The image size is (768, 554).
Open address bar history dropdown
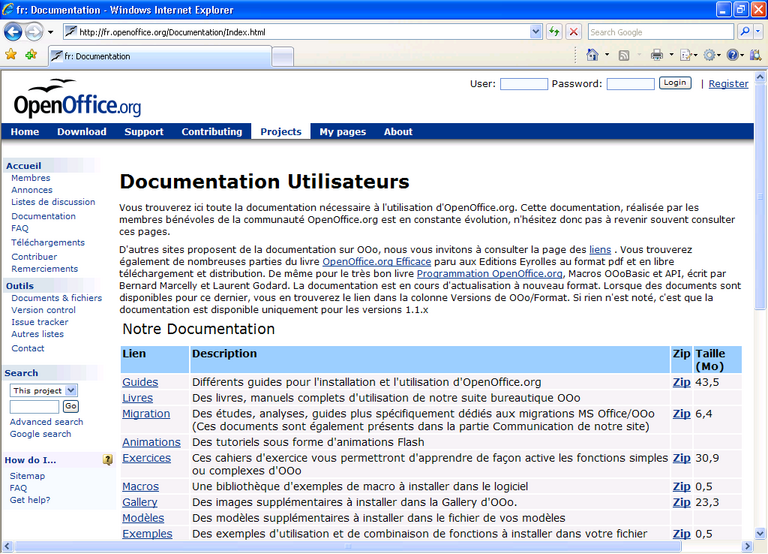point(535,32)
